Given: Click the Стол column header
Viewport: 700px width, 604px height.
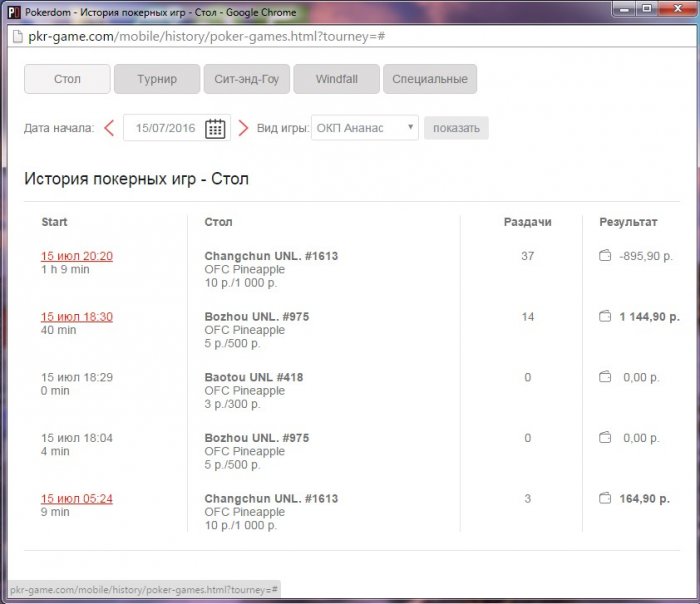Looking at the screenshot, I should [x=218, y=222].
